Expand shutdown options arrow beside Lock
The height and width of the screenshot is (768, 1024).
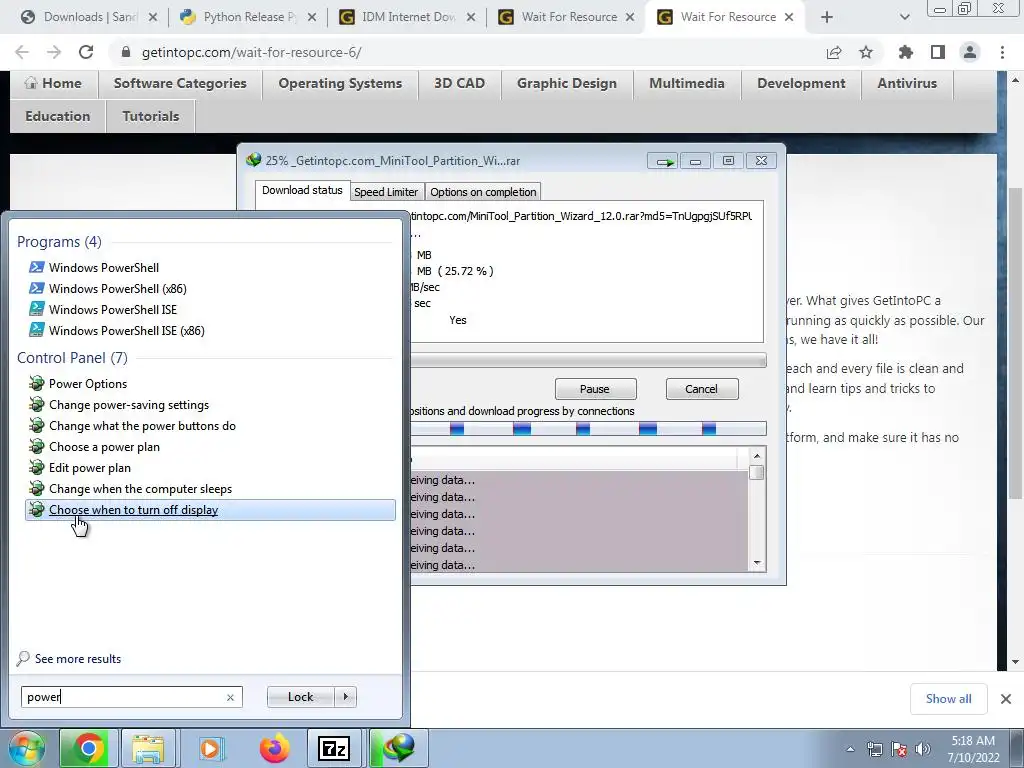pyautogui.click(x=345, y=697)
